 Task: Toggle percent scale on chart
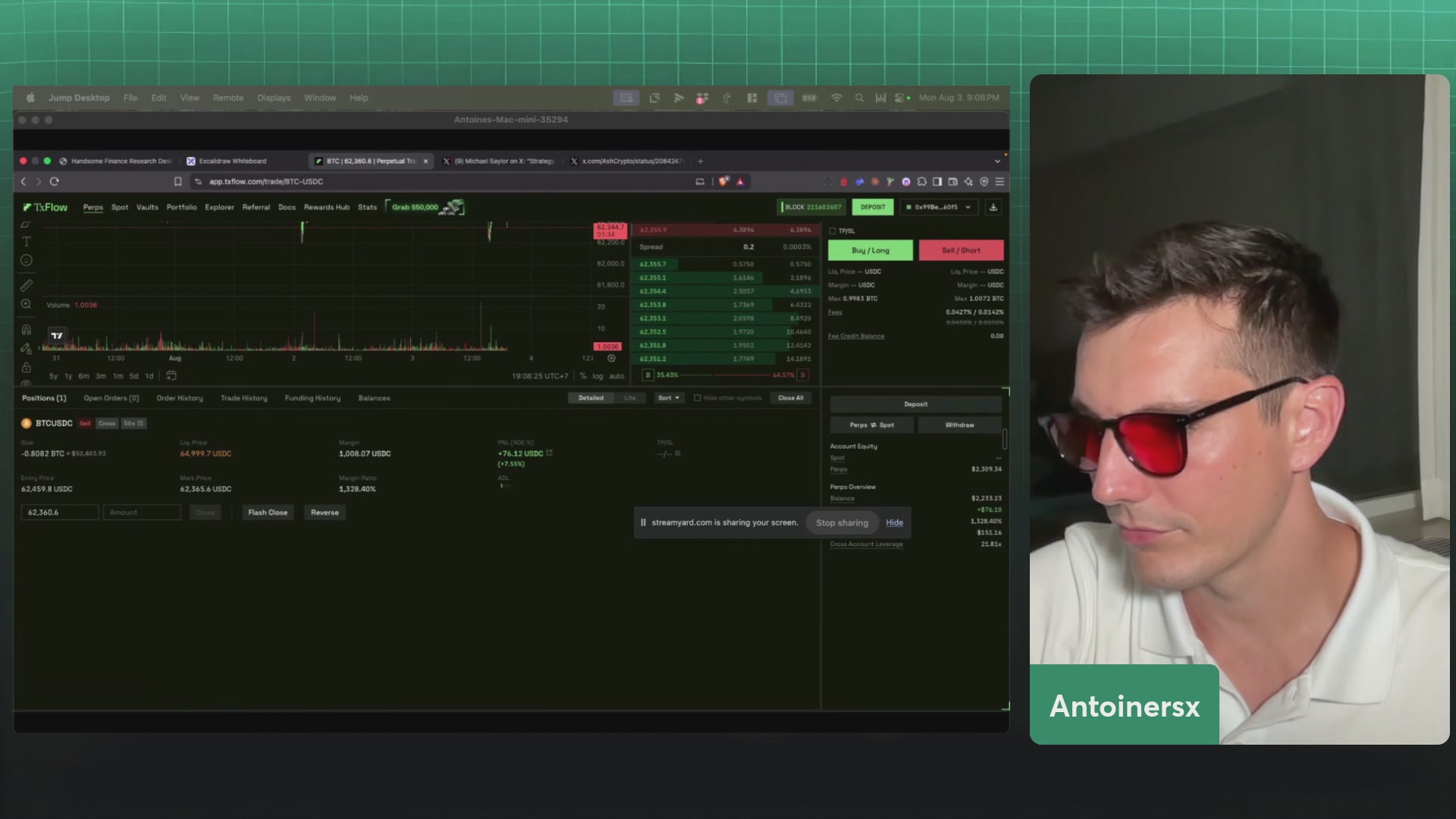[x=583, y=376]
